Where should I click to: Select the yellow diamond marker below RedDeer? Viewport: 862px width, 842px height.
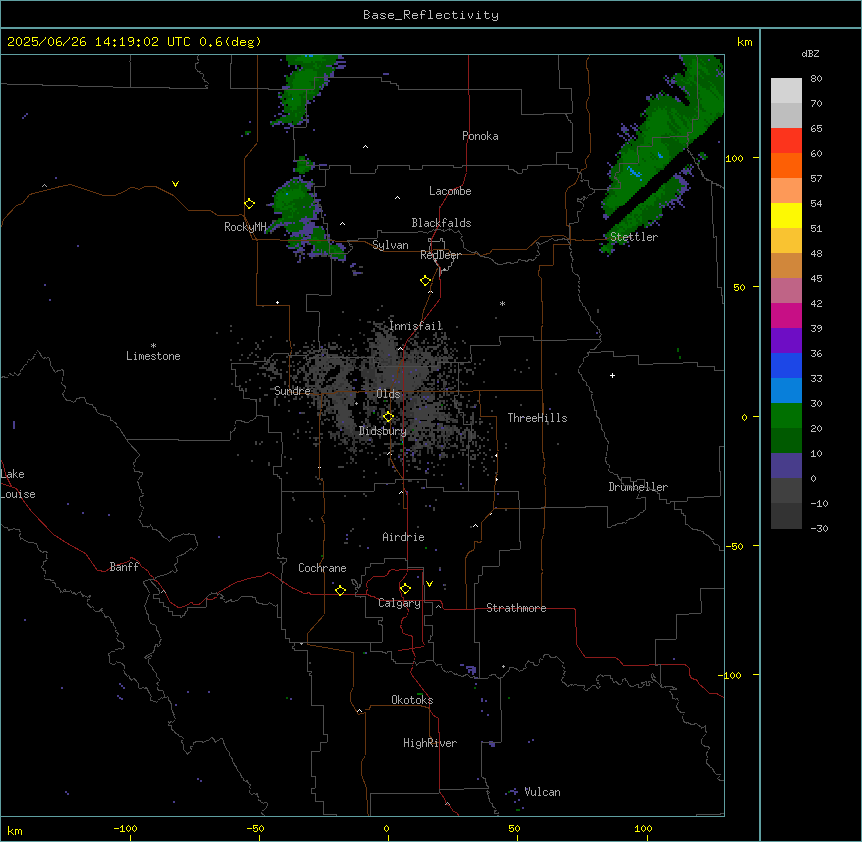point(425,281)
